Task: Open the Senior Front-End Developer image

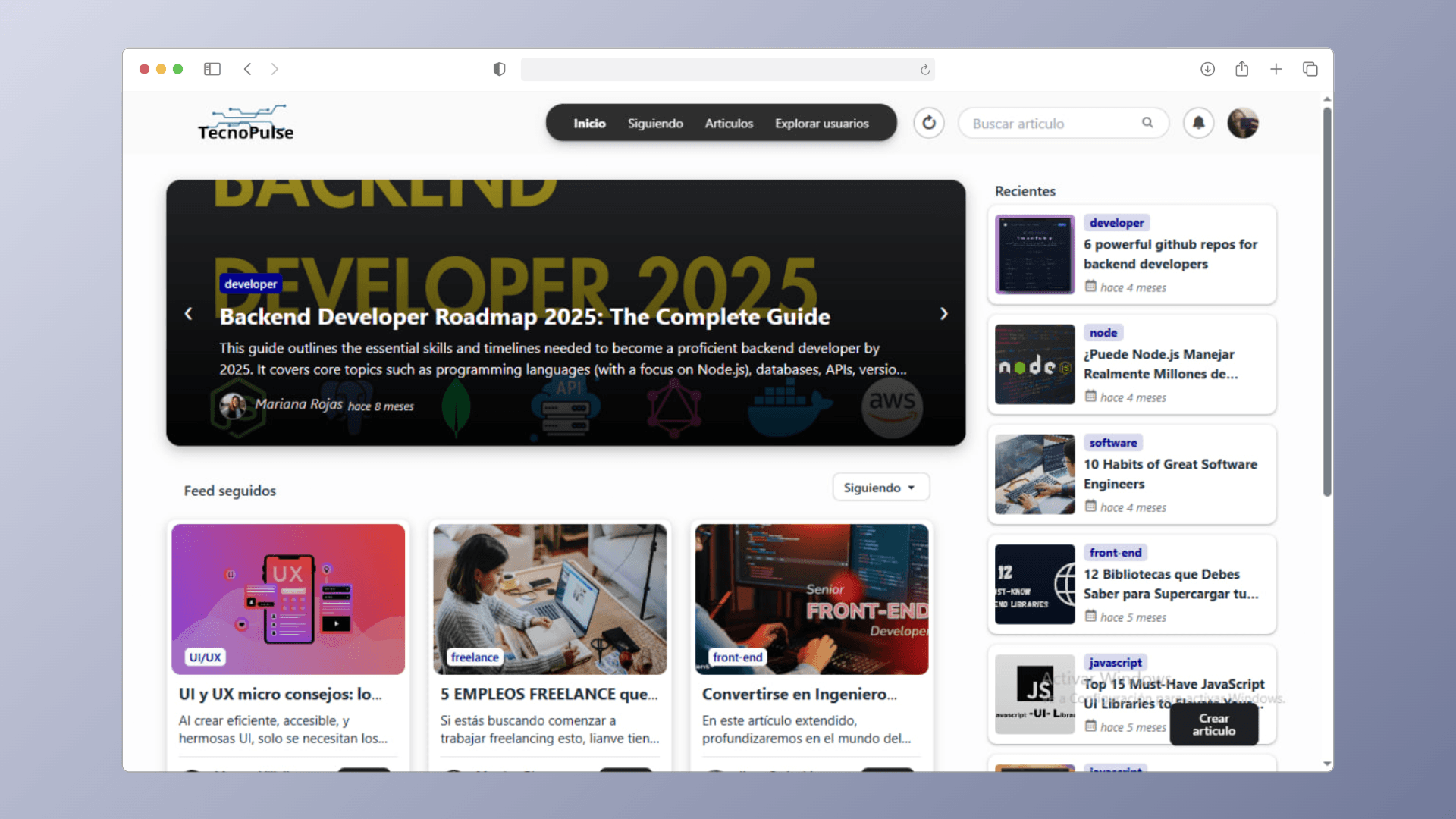Action: [811, 599]
